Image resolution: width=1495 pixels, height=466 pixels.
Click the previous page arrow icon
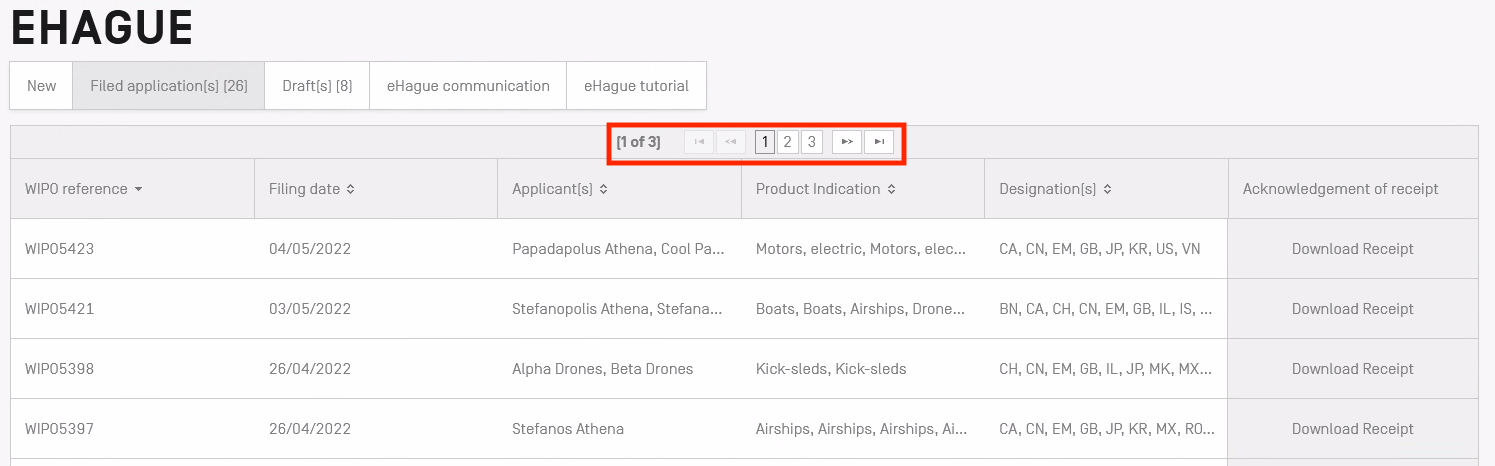click(730, 142)
